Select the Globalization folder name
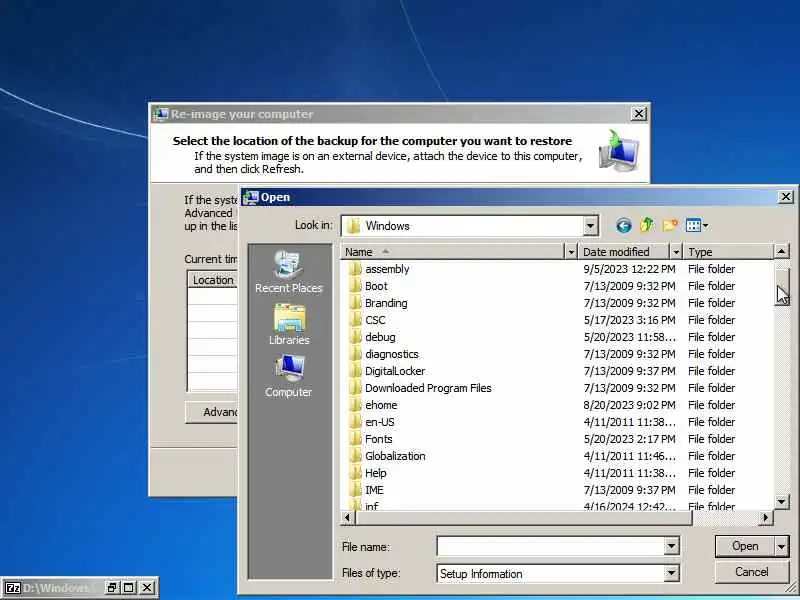 [x=395, y=456]
